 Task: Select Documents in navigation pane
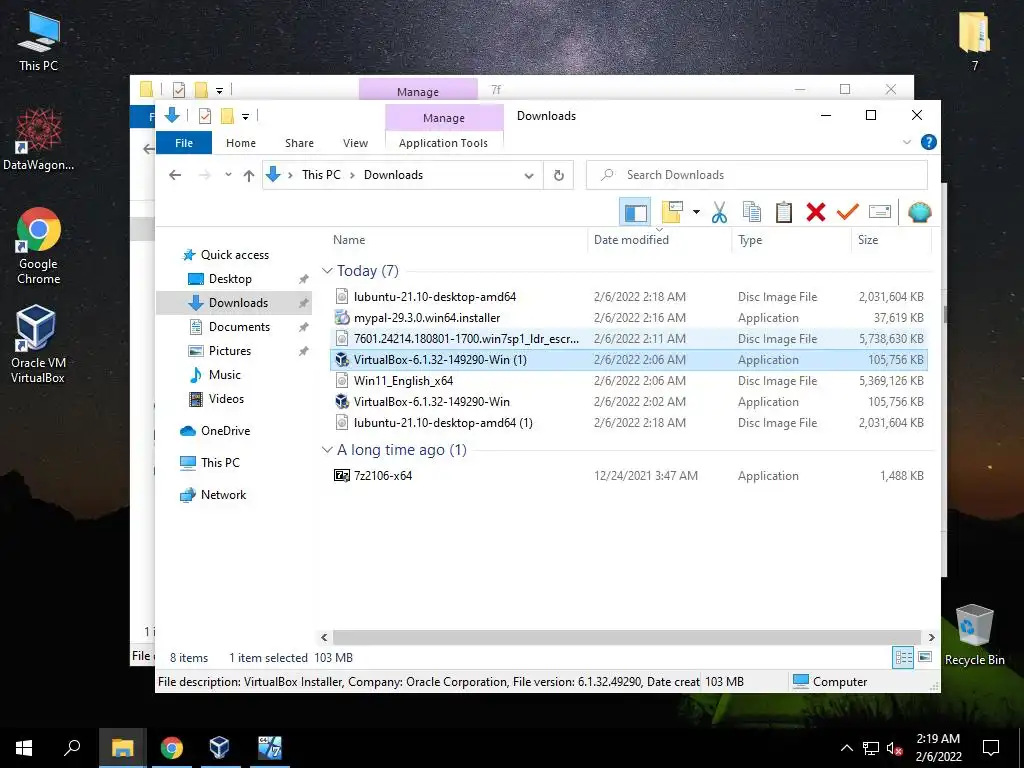(239, 327)
